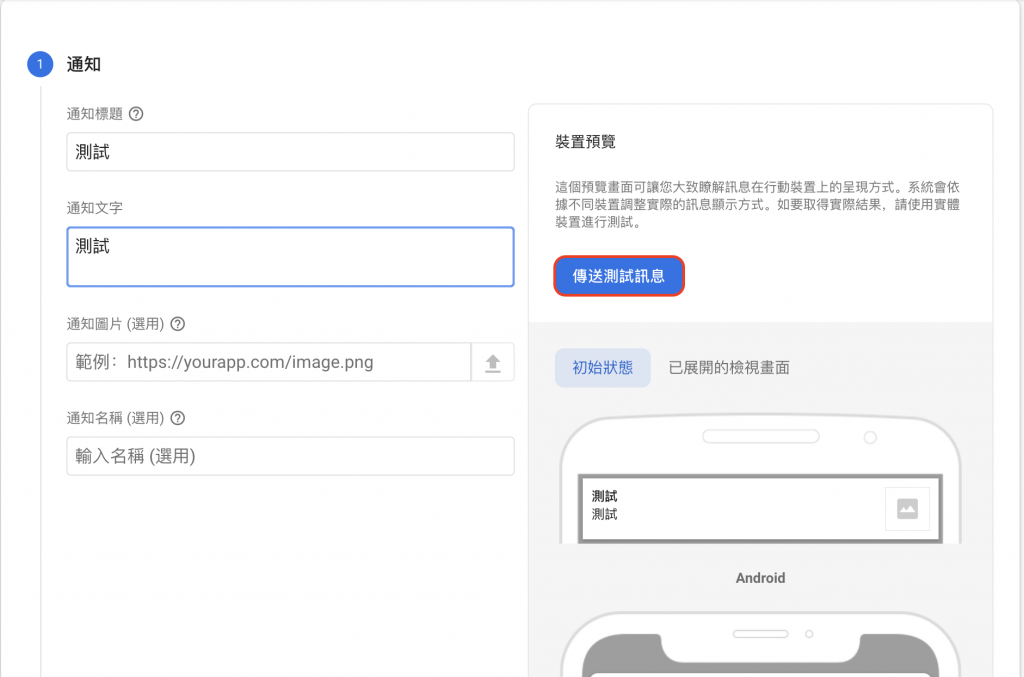Click 傳送測試訊息 button

tap(618, 276)
